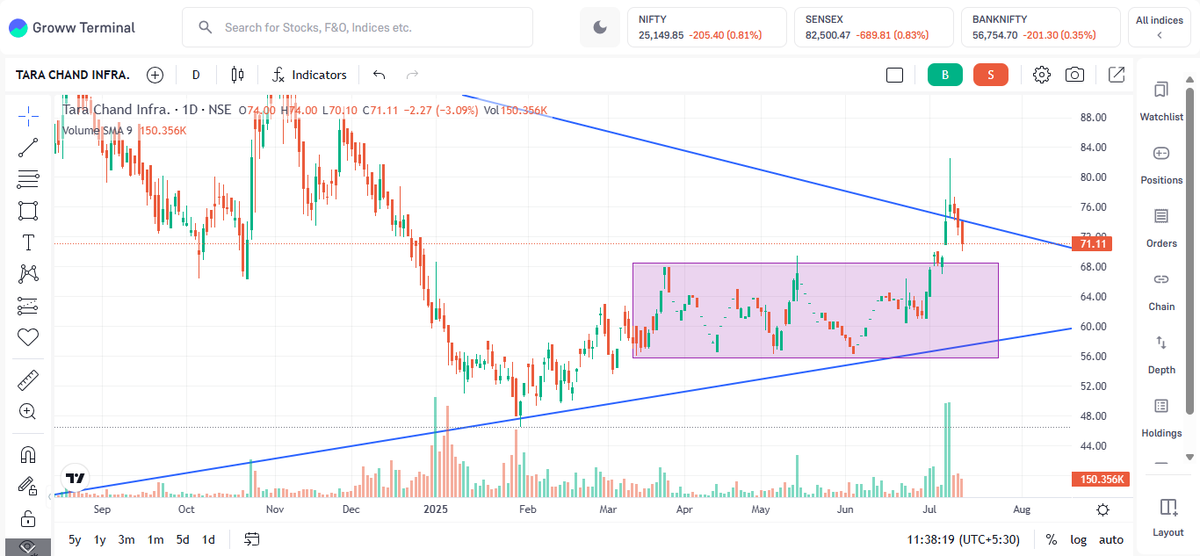Take a chart snapshot with camera icon
Screen dimensions: 1200x556
click(x=1075, y=75)
